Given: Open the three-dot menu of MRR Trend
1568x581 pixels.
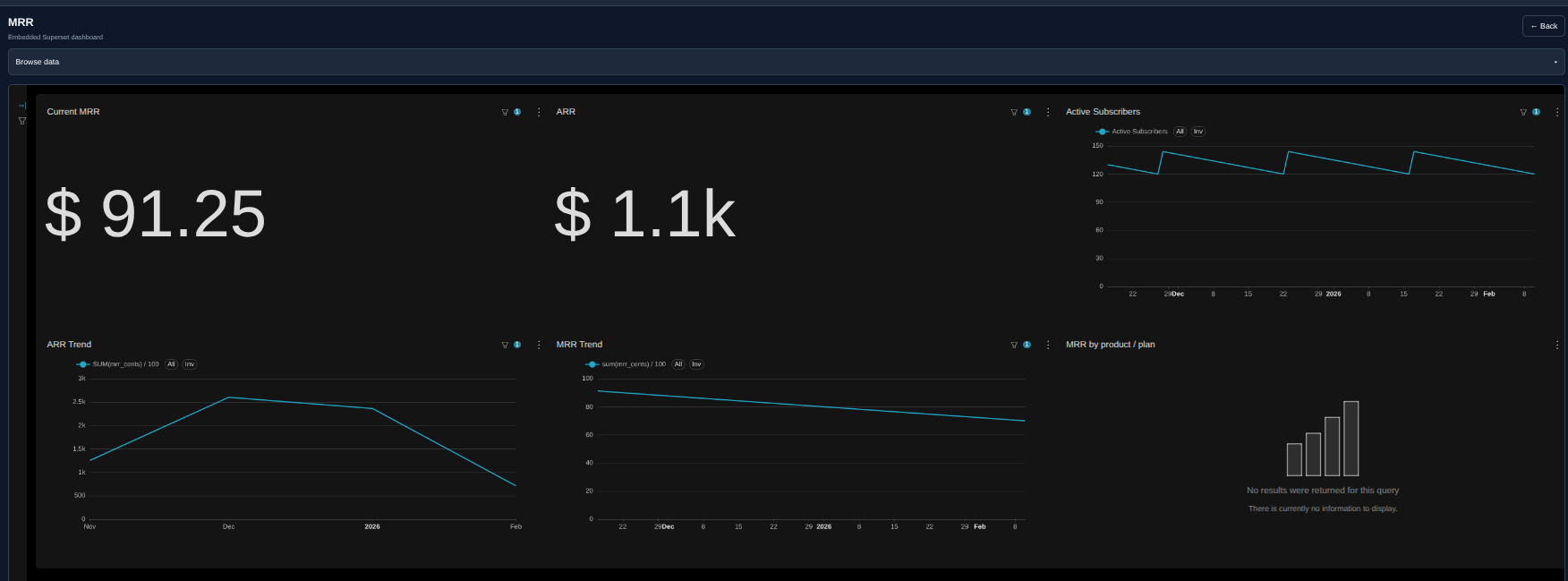Looking at the screenshot, I should 1048,345.
